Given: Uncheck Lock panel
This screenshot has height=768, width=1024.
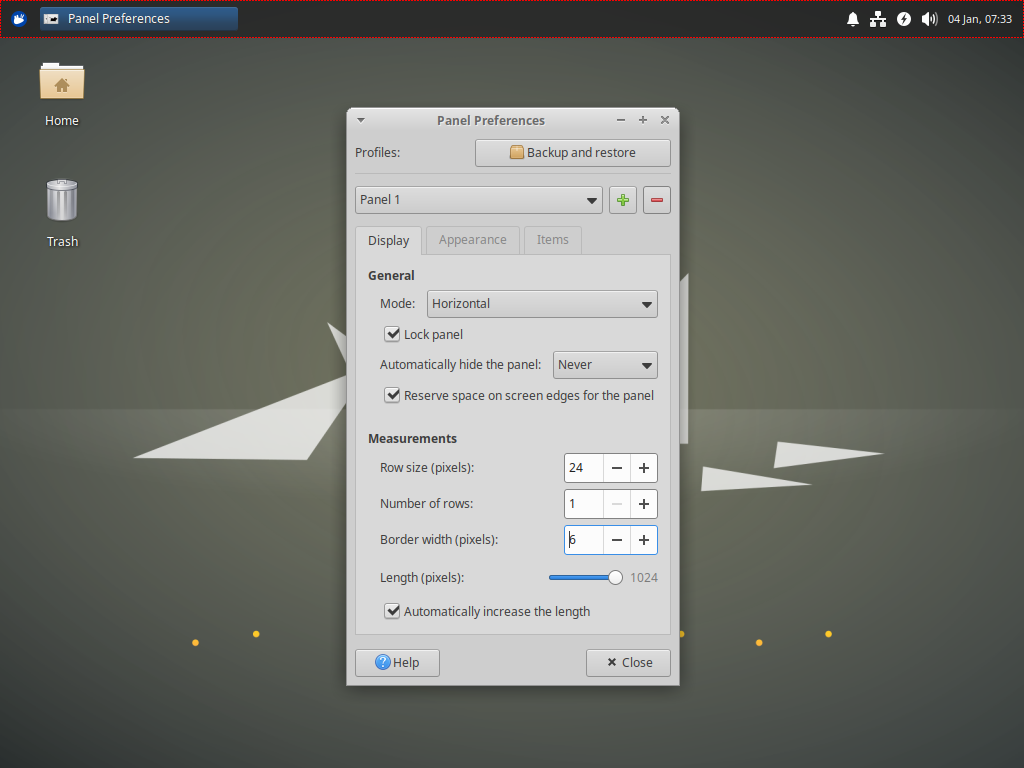Looking at the screenshot, I should 392,334.
